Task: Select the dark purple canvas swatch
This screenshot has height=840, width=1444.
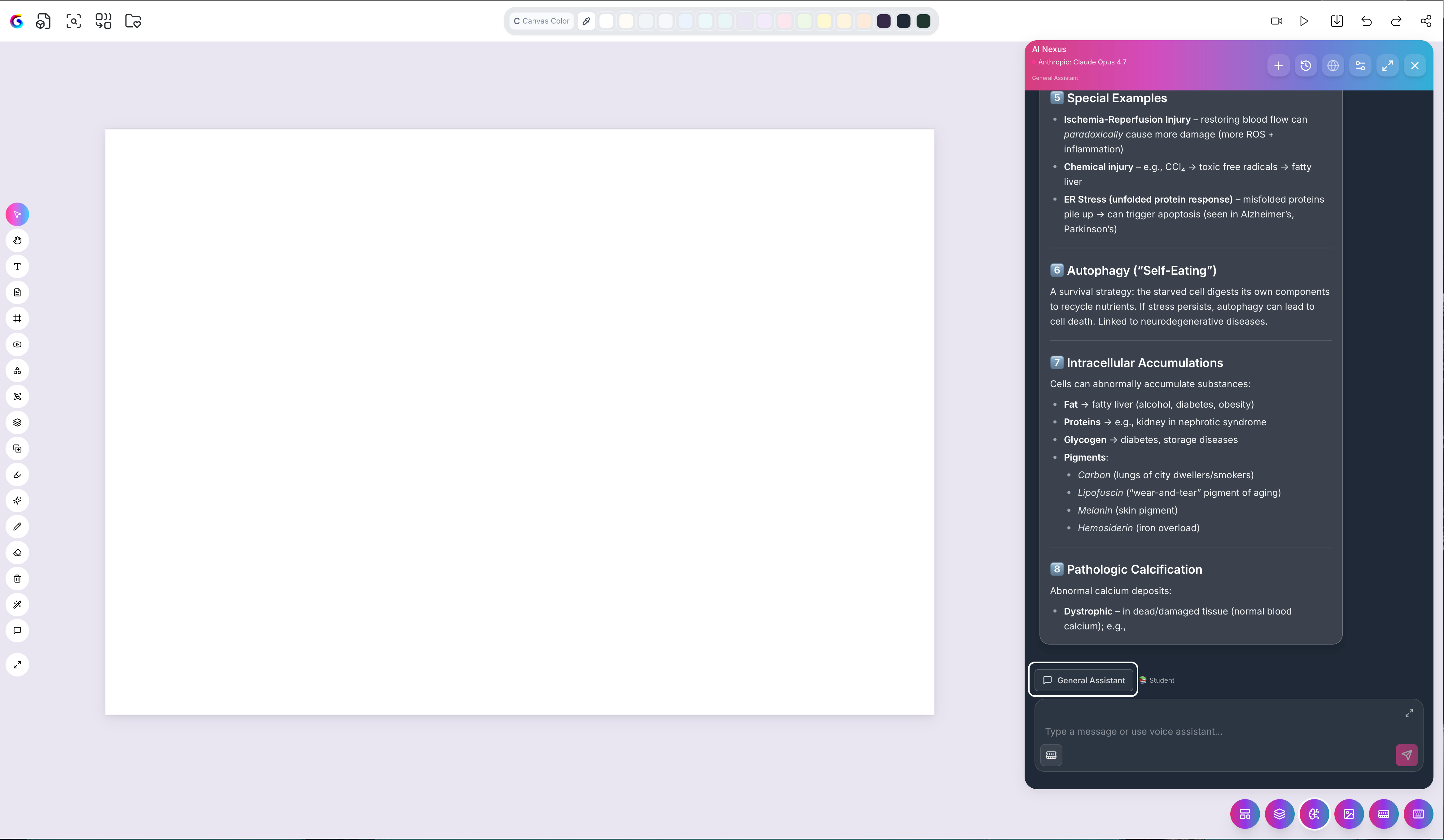Action: tap(884, 21)
